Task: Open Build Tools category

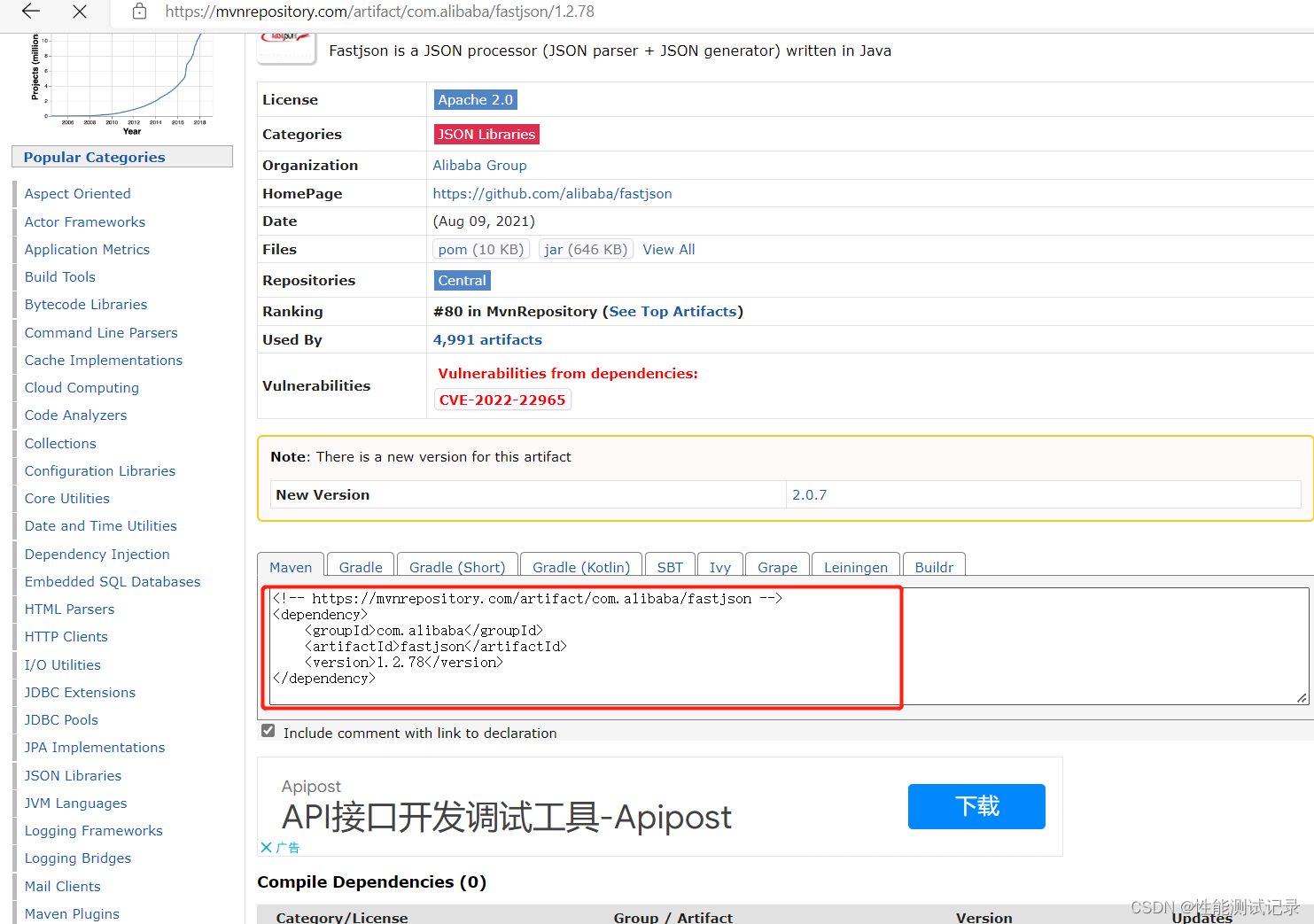Action: 59,277
